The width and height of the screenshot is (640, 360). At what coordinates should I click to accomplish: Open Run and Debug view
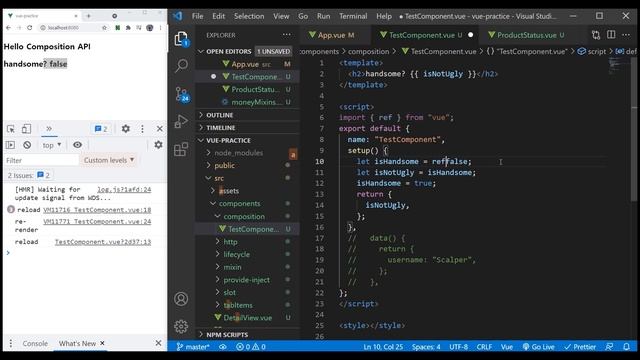click(181, 122)
